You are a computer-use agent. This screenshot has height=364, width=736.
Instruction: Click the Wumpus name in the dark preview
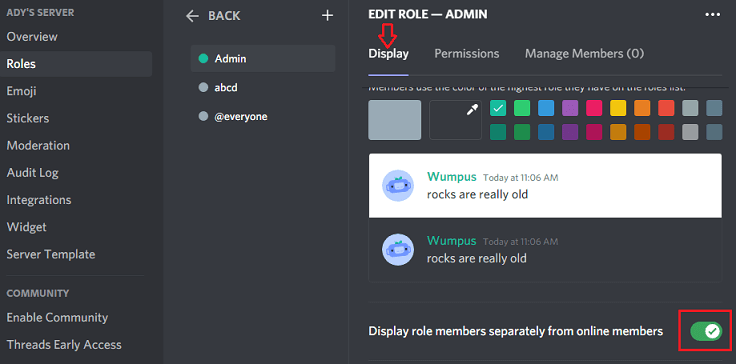[452, 241]
